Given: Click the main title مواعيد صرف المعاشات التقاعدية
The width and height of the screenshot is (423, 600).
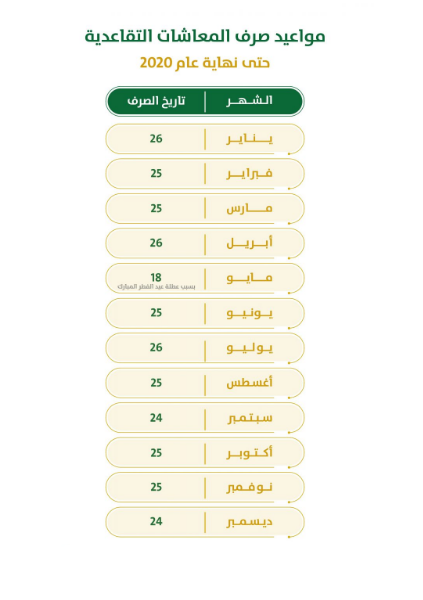Looking at the screenshot, I should coord(205,37).
